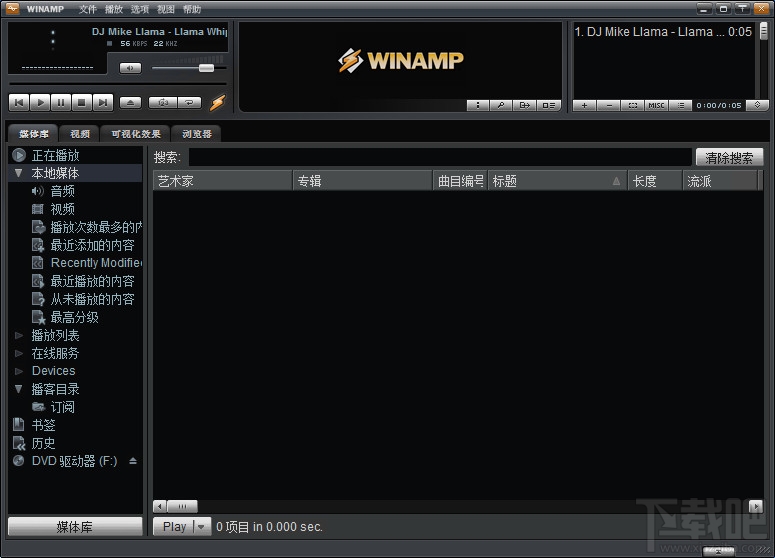This screenshot has height=558, width=775.
Task: Sort by the 标题 column header
Action: [x=557, y=181]
